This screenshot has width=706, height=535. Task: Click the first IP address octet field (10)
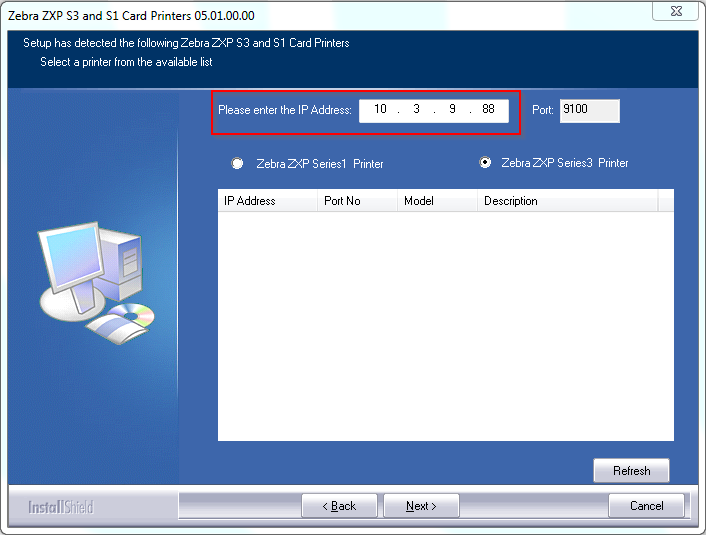(380, 109)
